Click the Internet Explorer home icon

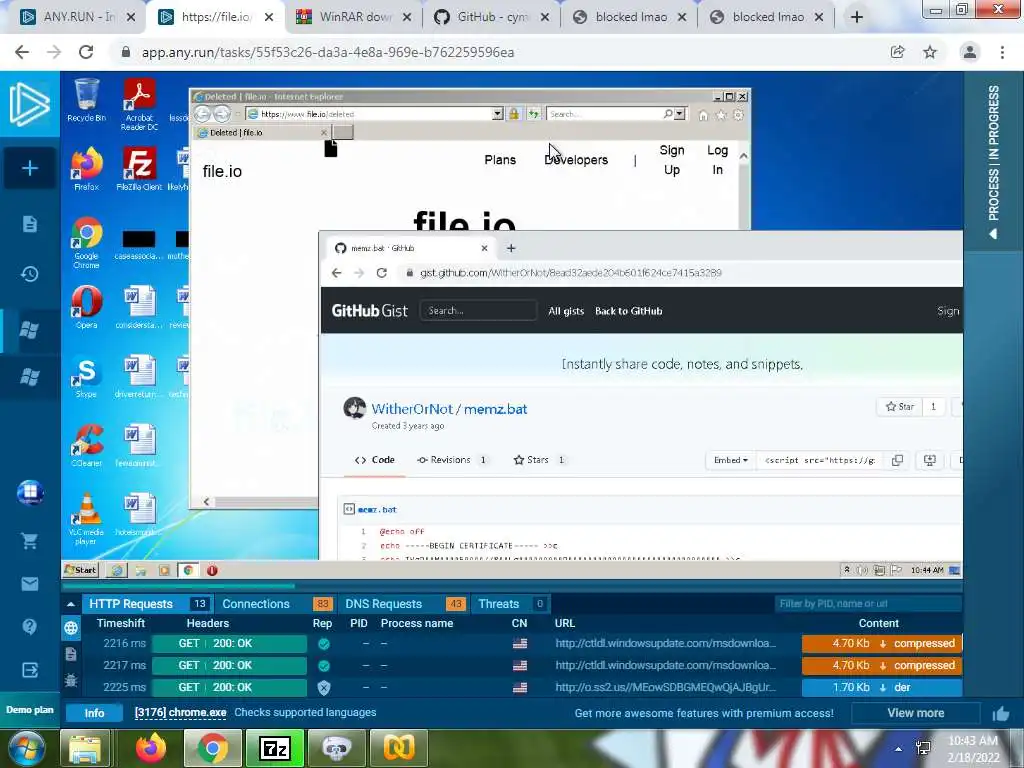(x=703, y=115)
